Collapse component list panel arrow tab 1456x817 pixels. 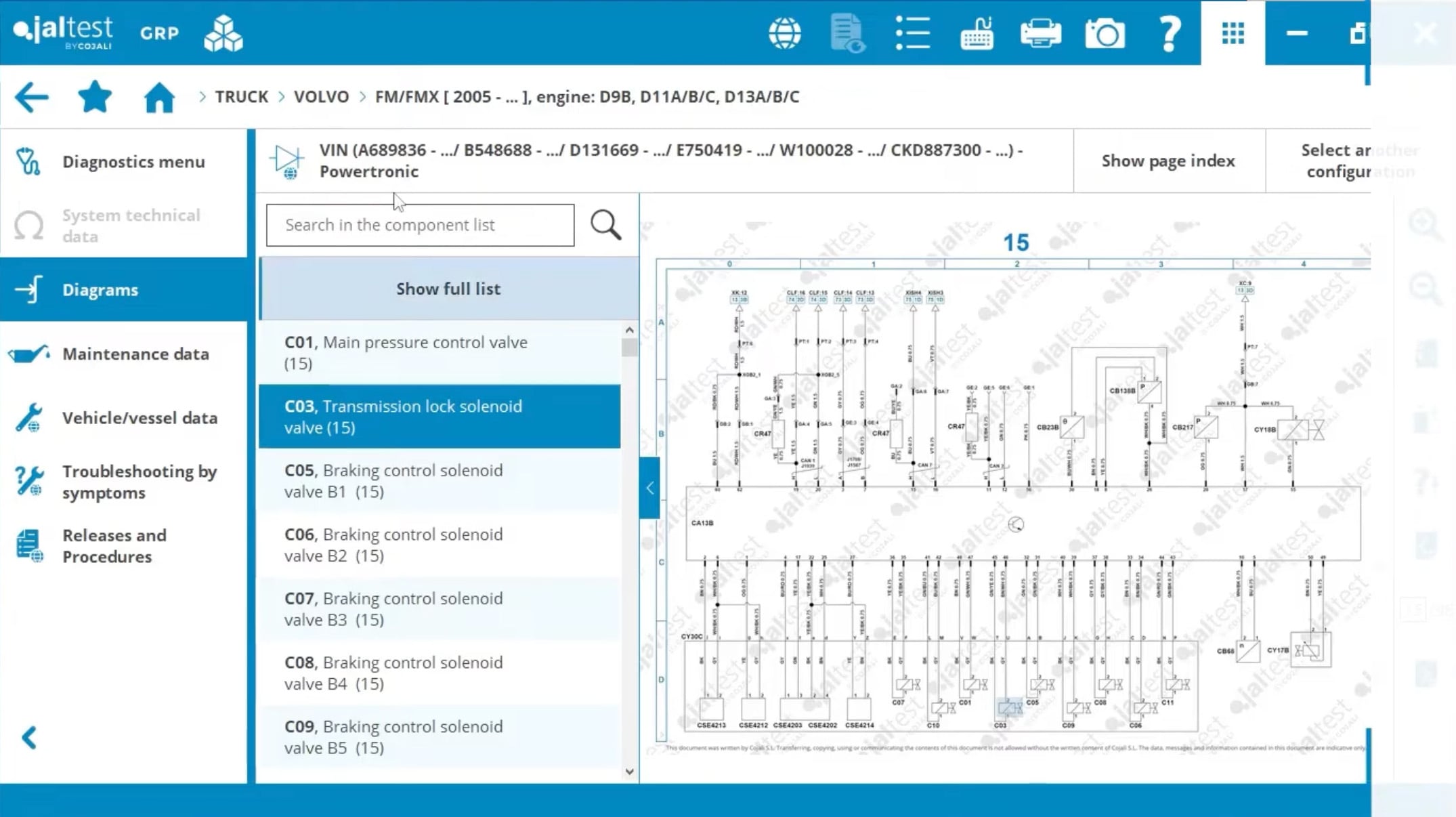[x=649, y=488]
